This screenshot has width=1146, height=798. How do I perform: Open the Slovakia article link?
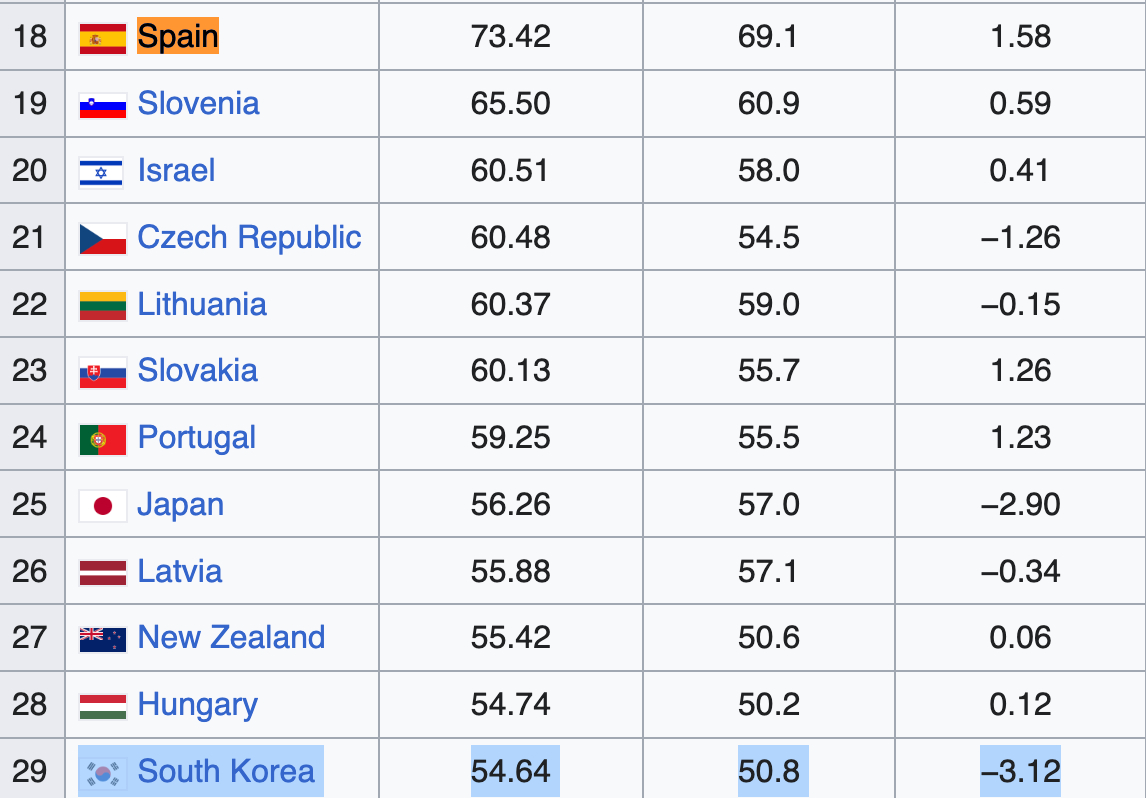[197, 371]
